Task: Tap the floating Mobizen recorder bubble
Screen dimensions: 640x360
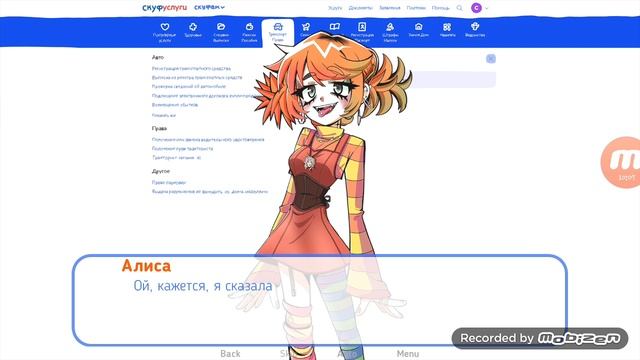Action: [x=621, y=162]
